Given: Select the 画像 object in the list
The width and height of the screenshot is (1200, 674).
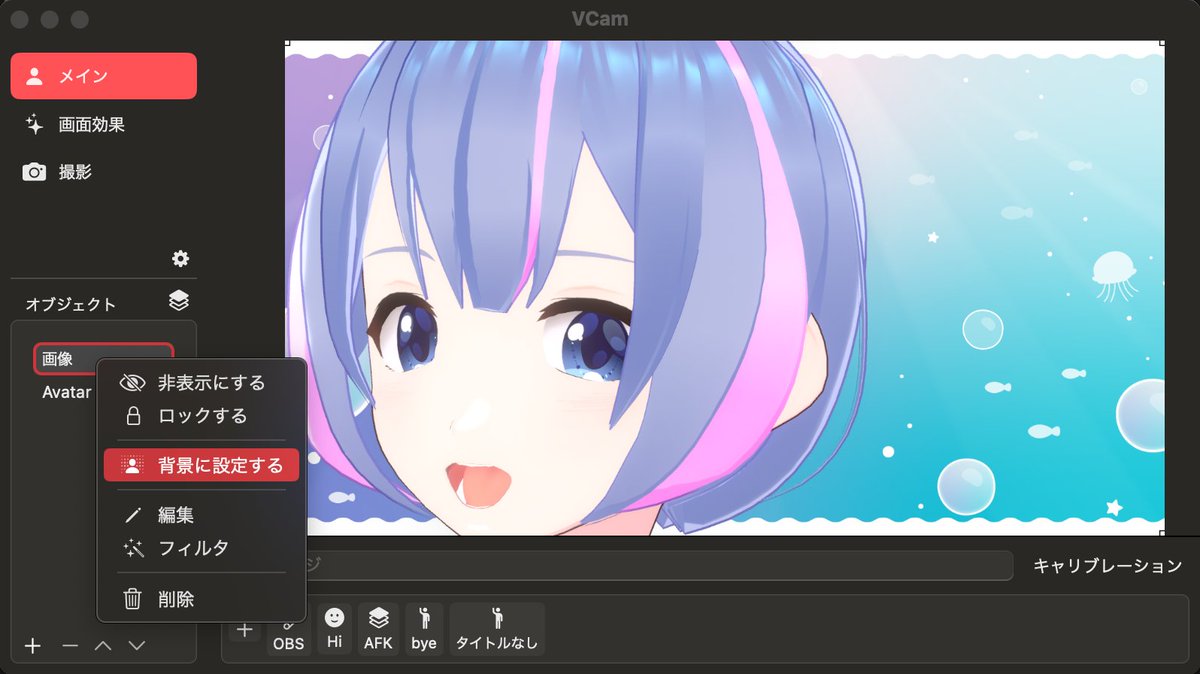Looking at the screenshot, I should [x=104, y=359].
